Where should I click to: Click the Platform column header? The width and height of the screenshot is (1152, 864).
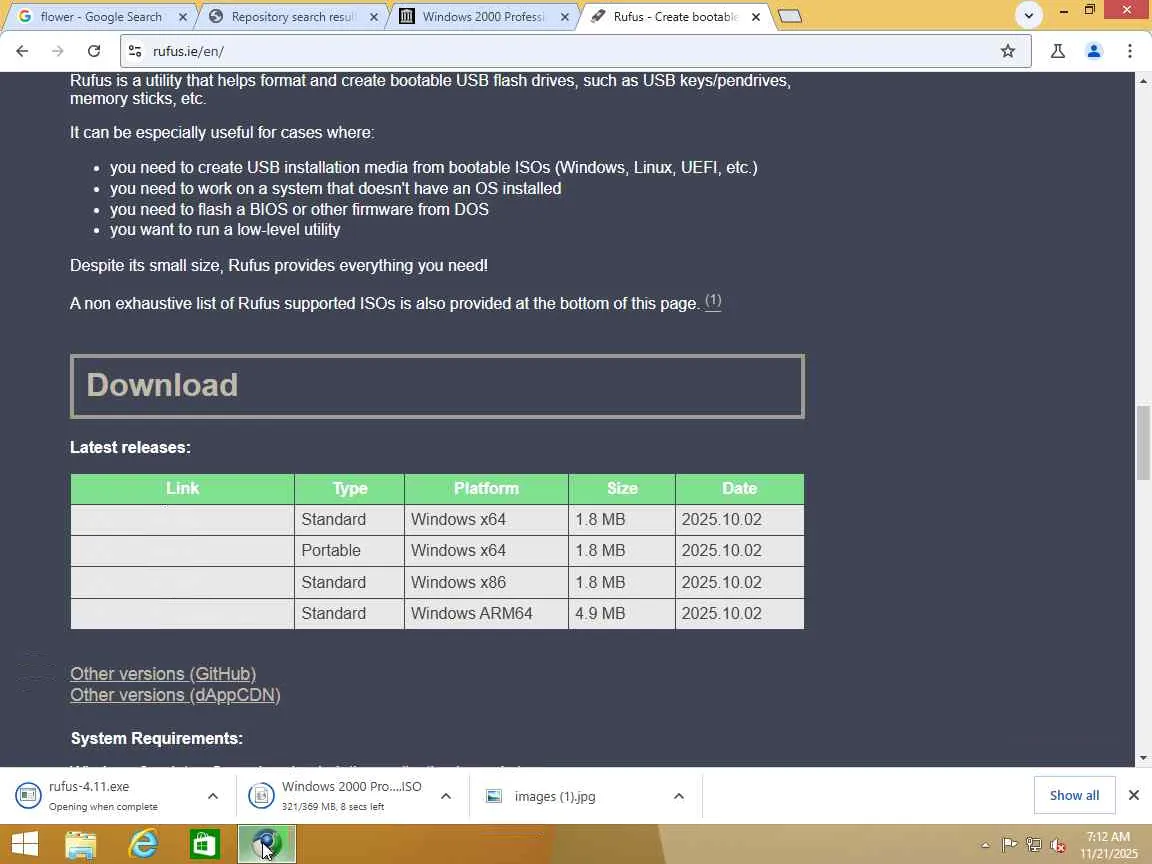tap(486, 489)
